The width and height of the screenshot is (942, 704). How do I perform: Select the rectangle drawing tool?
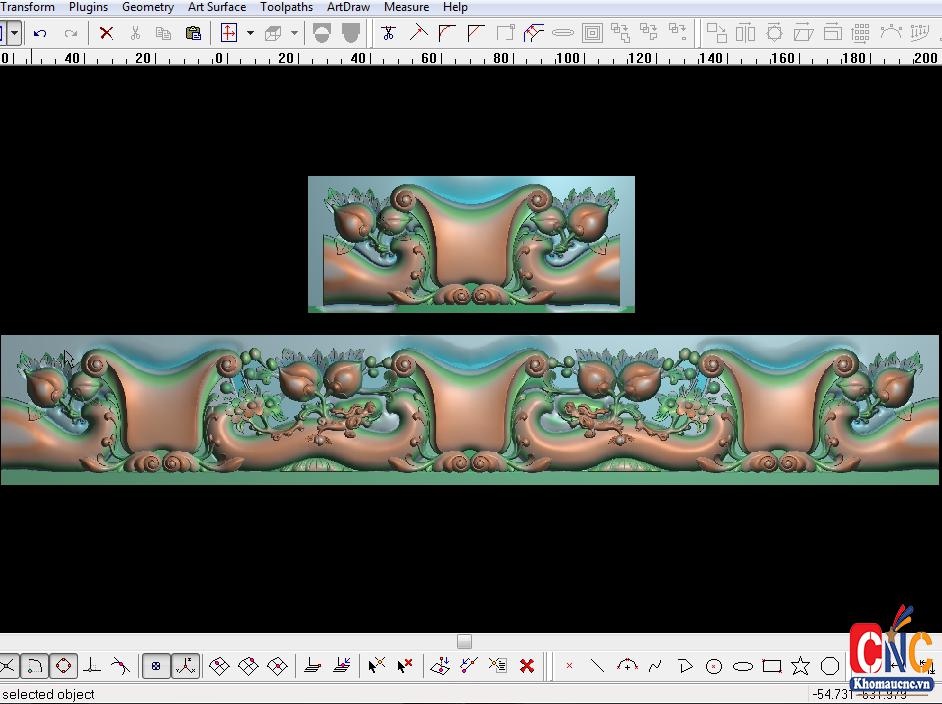(x=771, y=666)
